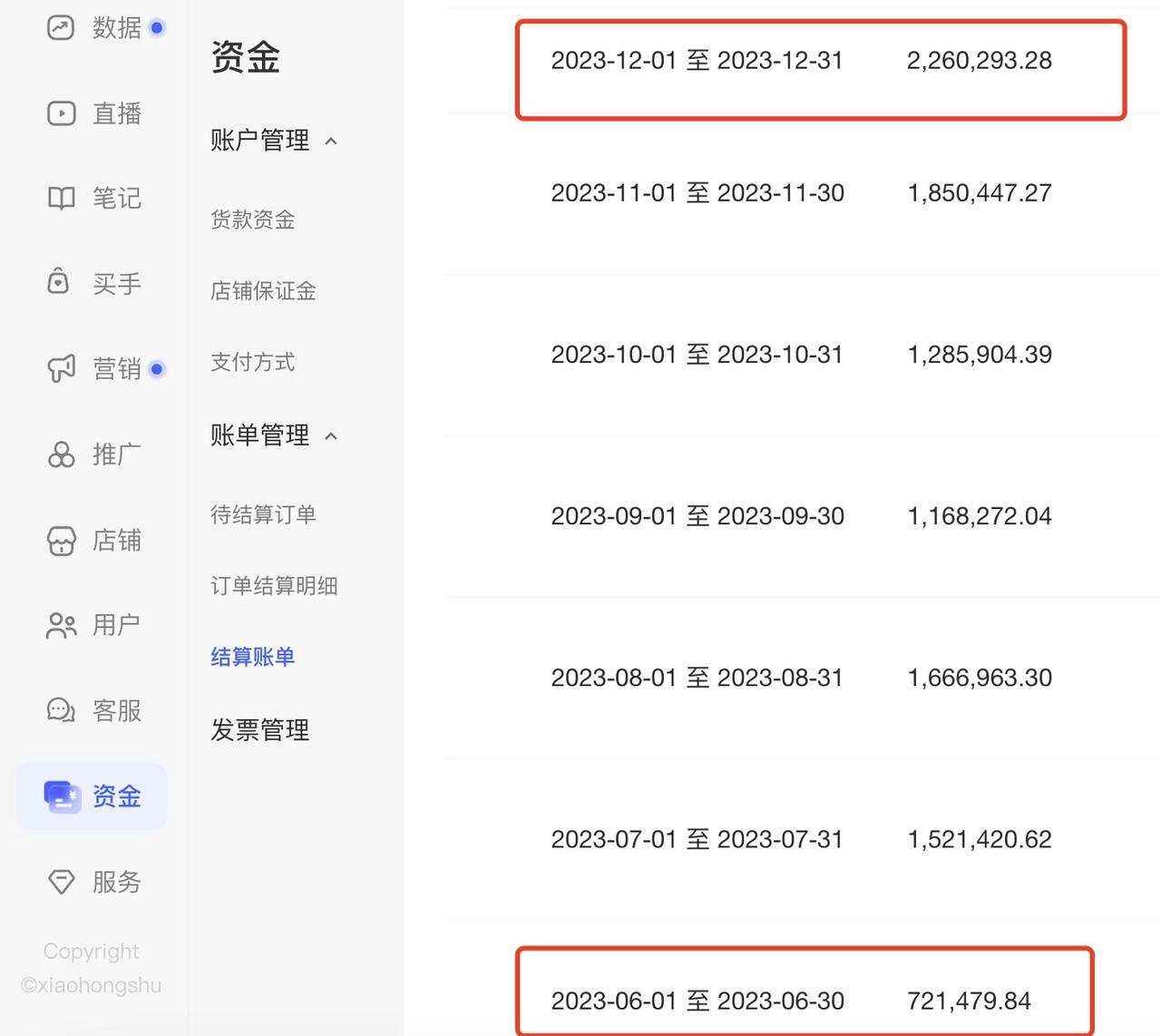
Task: Open the 服务 (Services) sidebar icon
Action: coord(59,881)
